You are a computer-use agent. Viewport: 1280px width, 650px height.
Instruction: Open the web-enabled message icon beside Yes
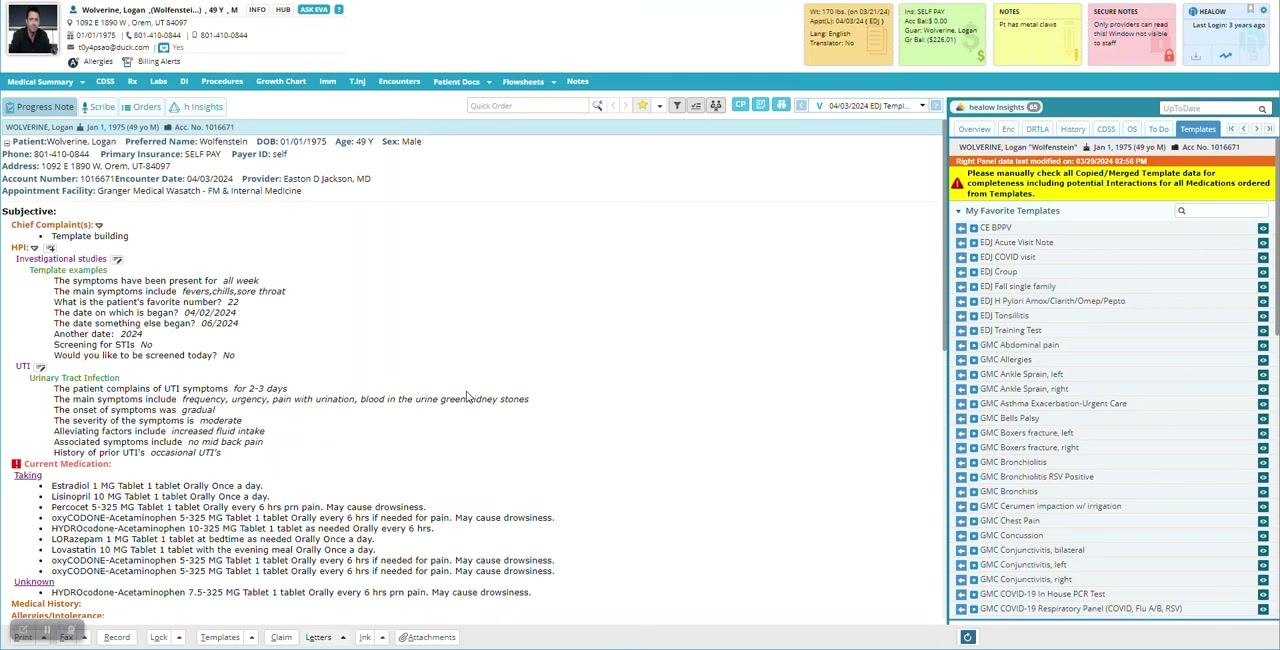pyautogui.click(x=163, y=47)
